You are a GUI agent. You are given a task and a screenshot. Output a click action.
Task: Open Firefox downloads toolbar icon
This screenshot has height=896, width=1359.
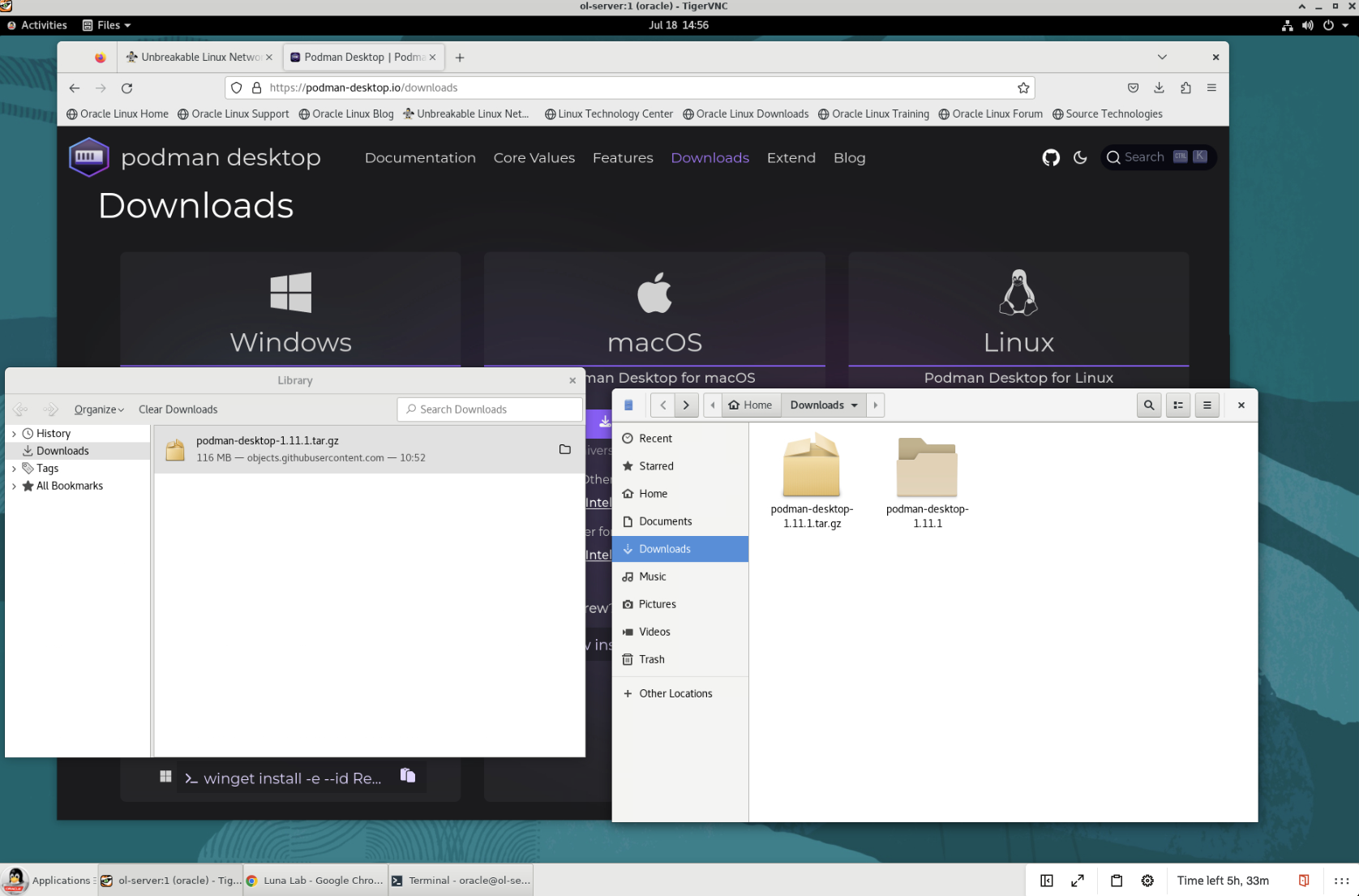[1159, 88]
